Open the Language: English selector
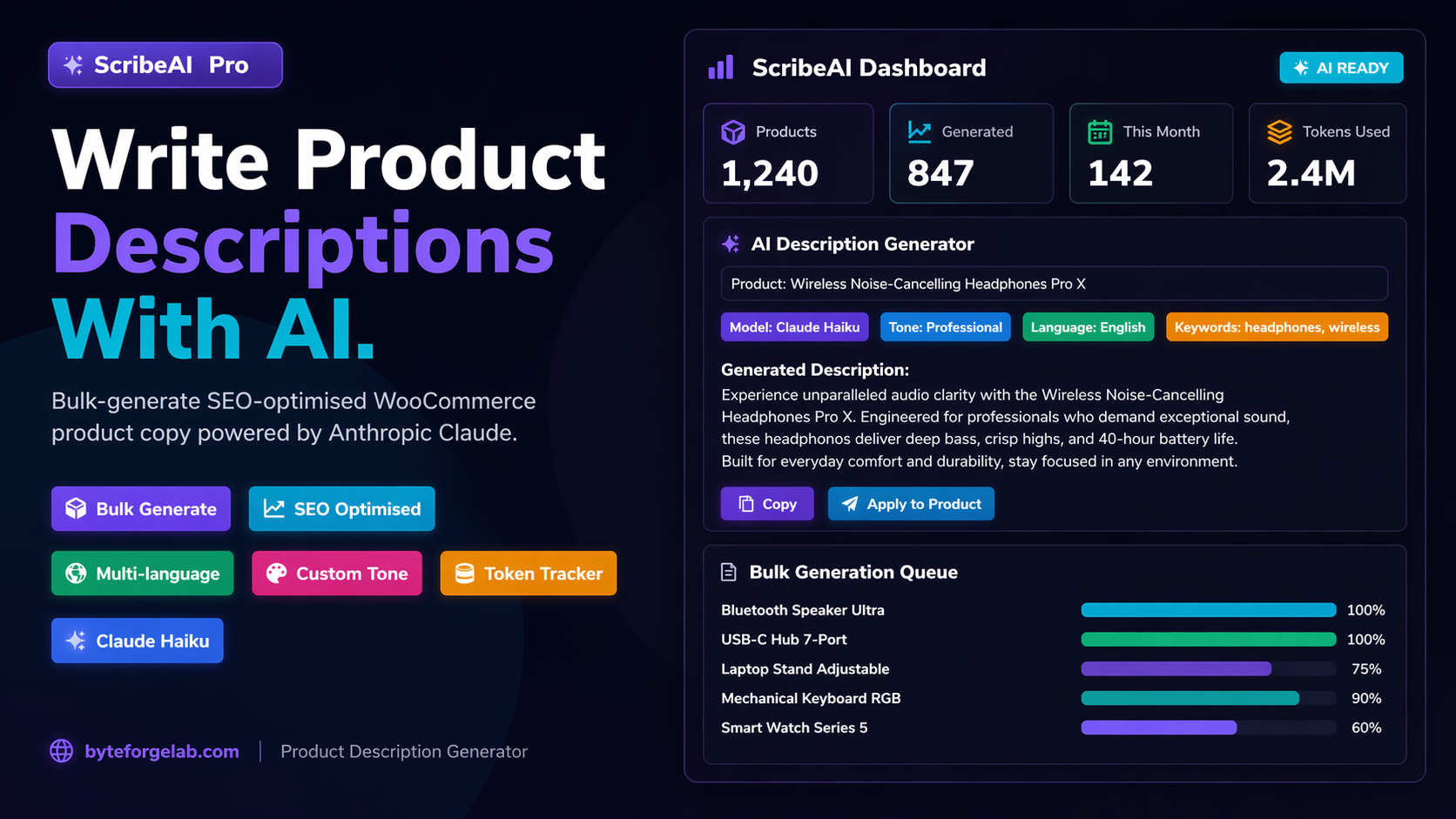Screen dimensions: 1456x819 1088,327
